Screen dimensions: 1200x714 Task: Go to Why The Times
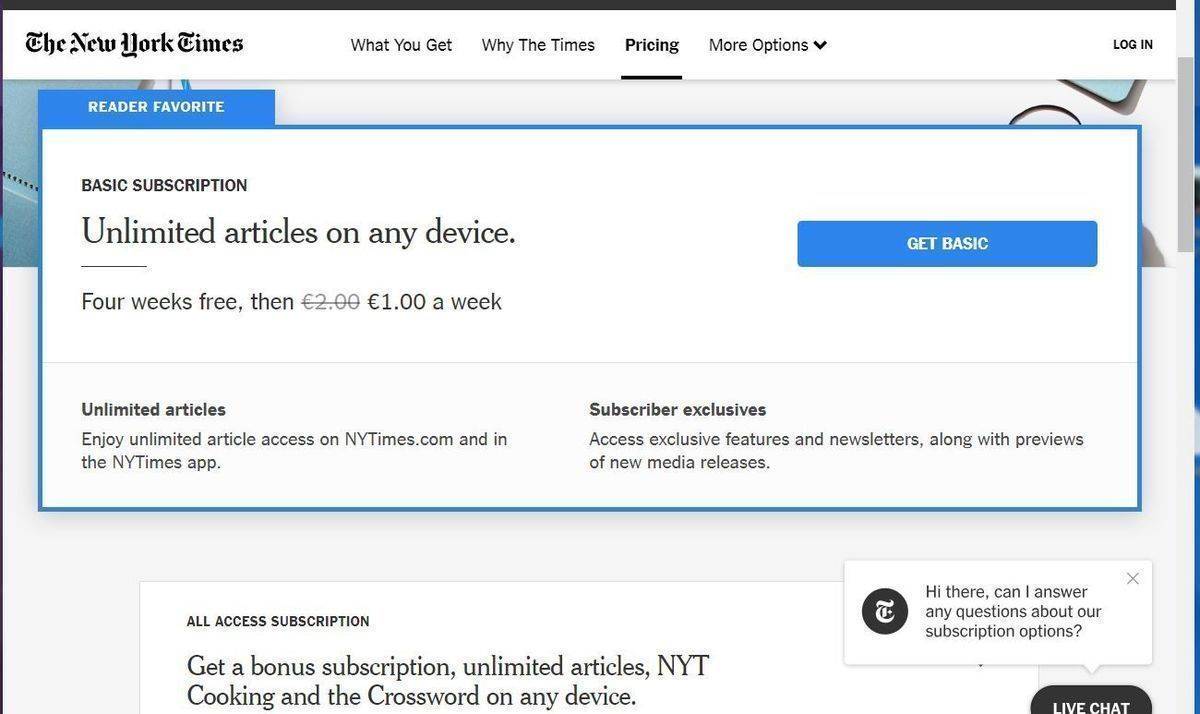pyautogui.click(x=538, y=45)
